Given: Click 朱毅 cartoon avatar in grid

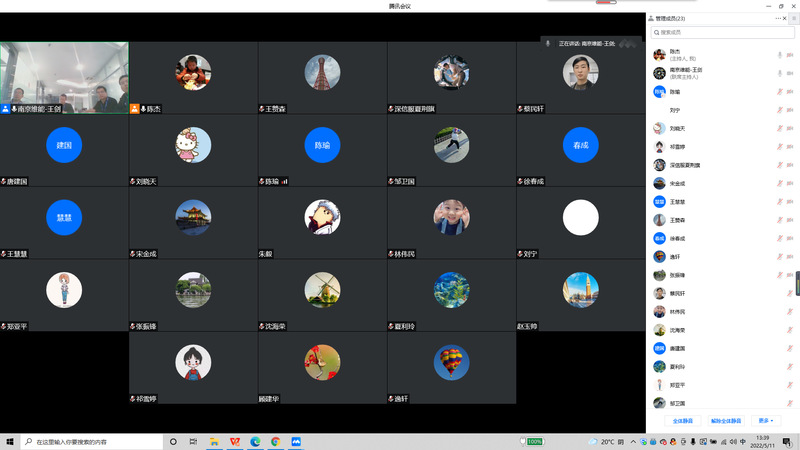Looking at the screenshot, I should click(x=322, y=217).
